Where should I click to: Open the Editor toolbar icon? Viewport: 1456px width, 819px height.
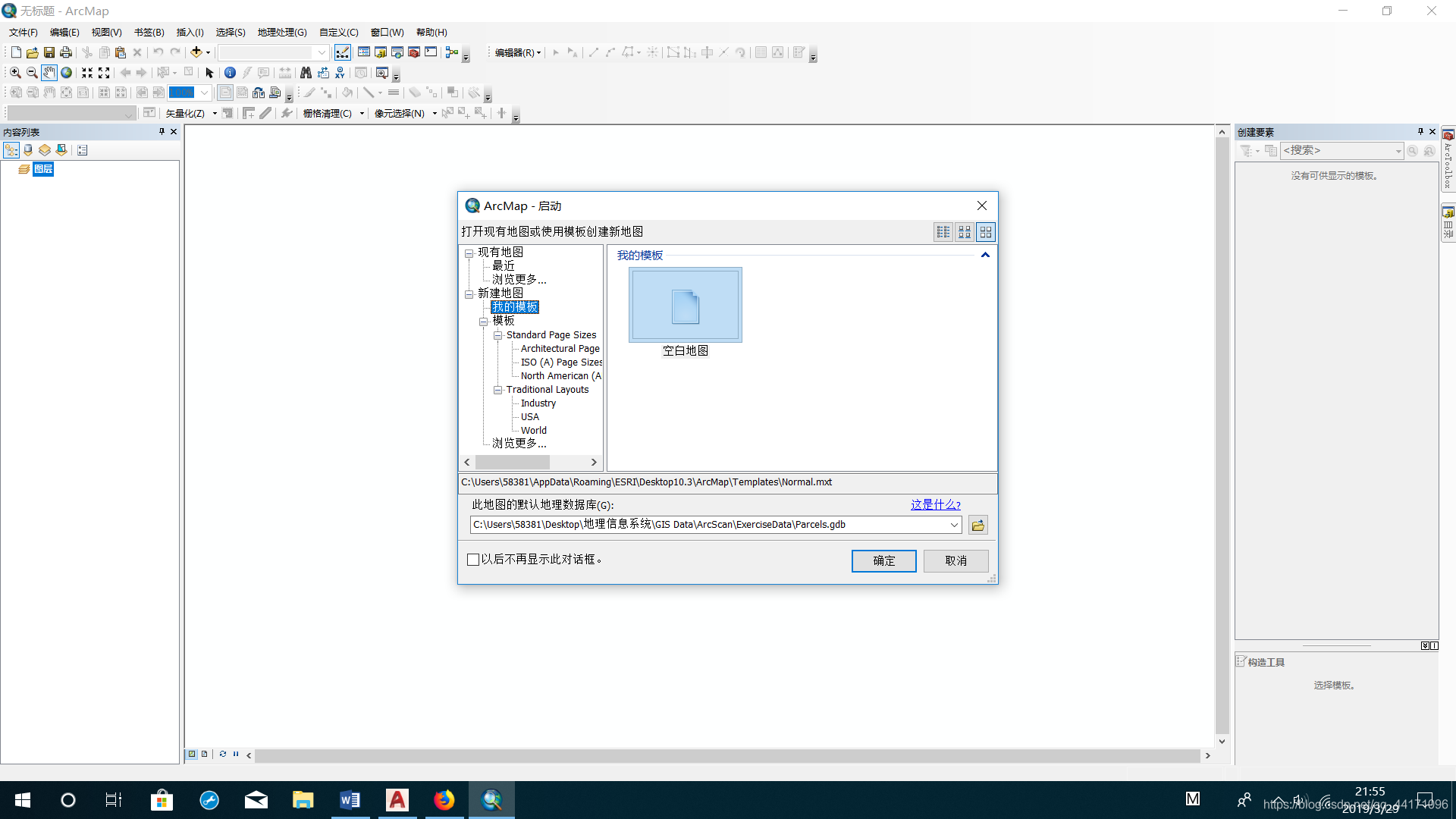[x=343, y=52]
